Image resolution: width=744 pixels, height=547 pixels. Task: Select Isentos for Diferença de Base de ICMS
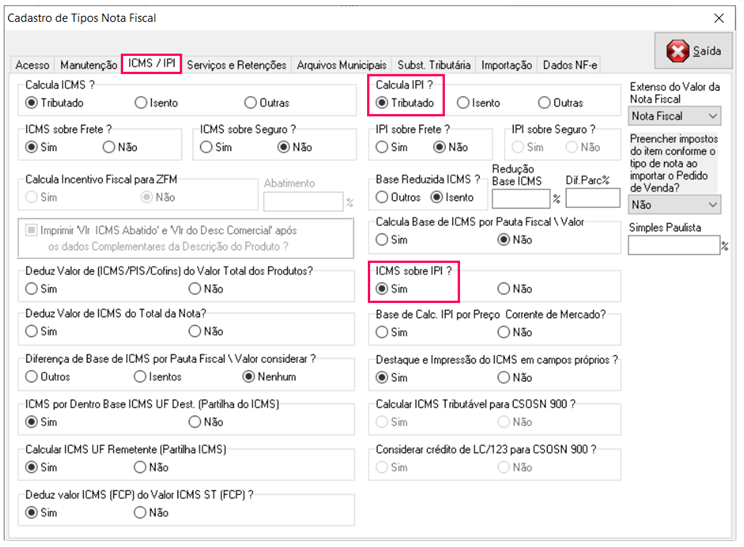point(141,377)
